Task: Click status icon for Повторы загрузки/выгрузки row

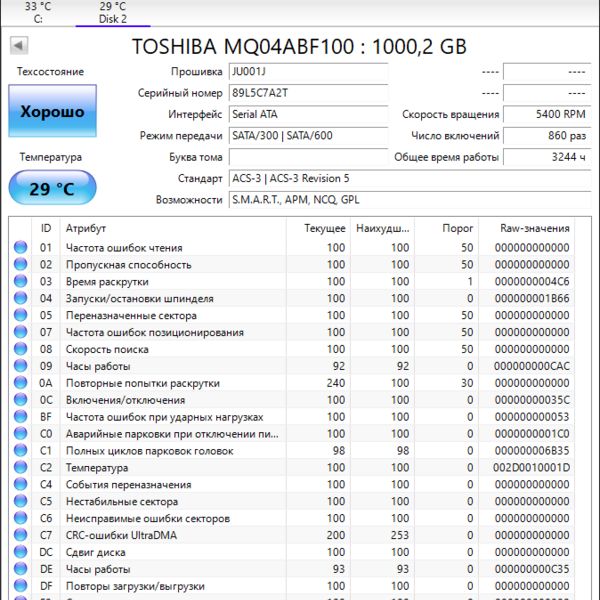Action: point(21,585)
